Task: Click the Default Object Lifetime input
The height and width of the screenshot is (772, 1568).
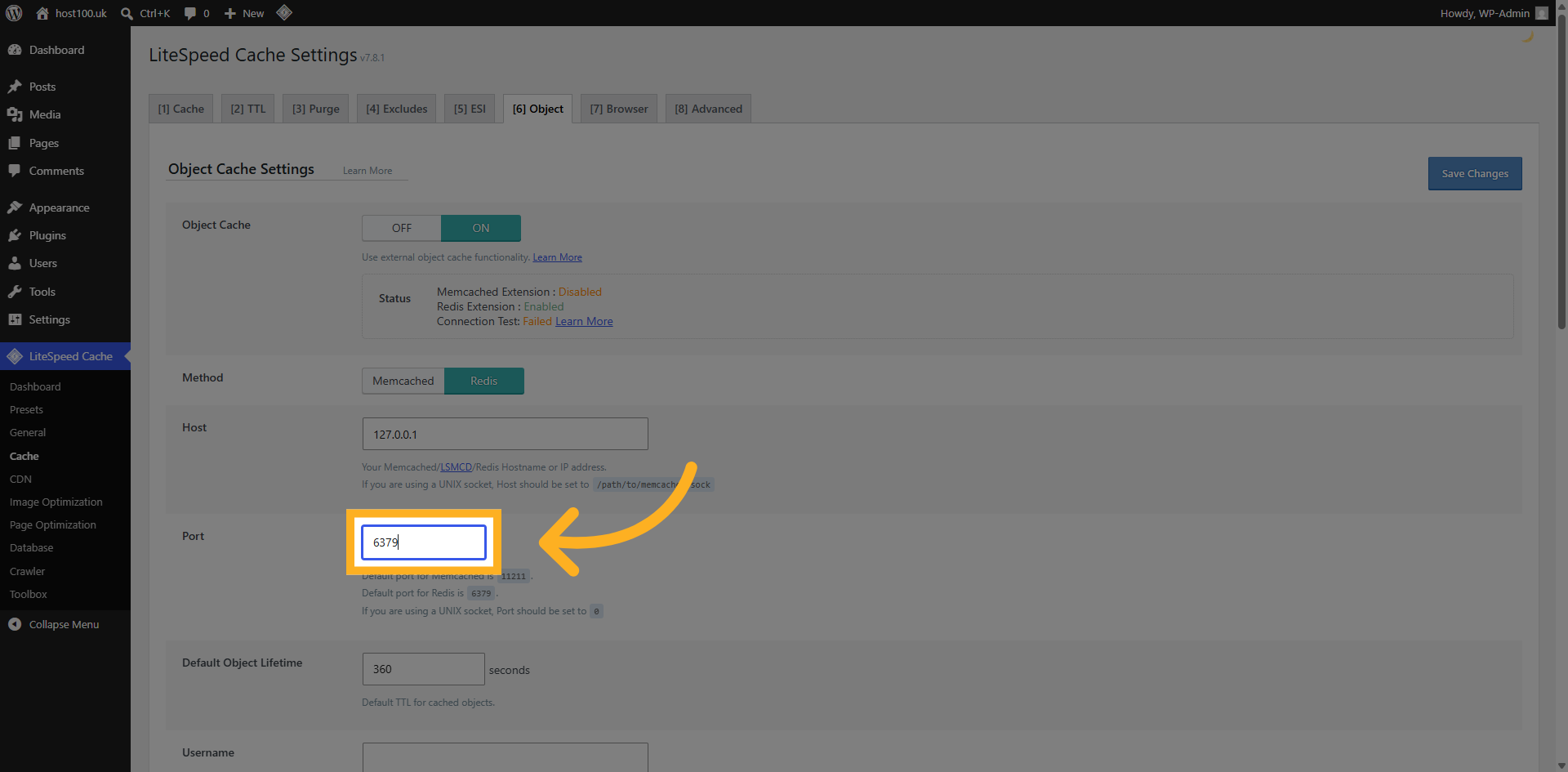Action: pyautogui.click(x=424, y=669)
